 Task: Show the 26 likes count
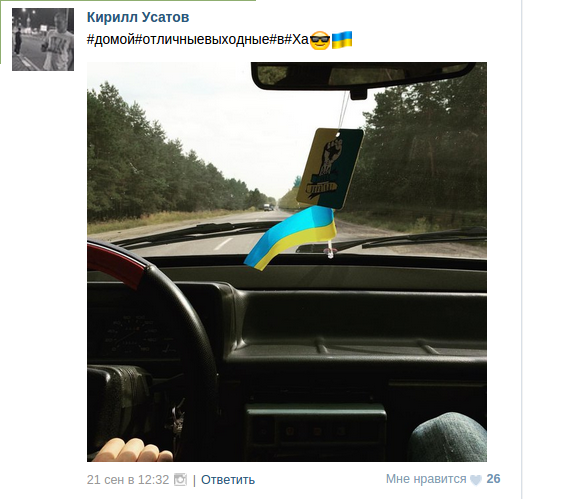[493, 479]
